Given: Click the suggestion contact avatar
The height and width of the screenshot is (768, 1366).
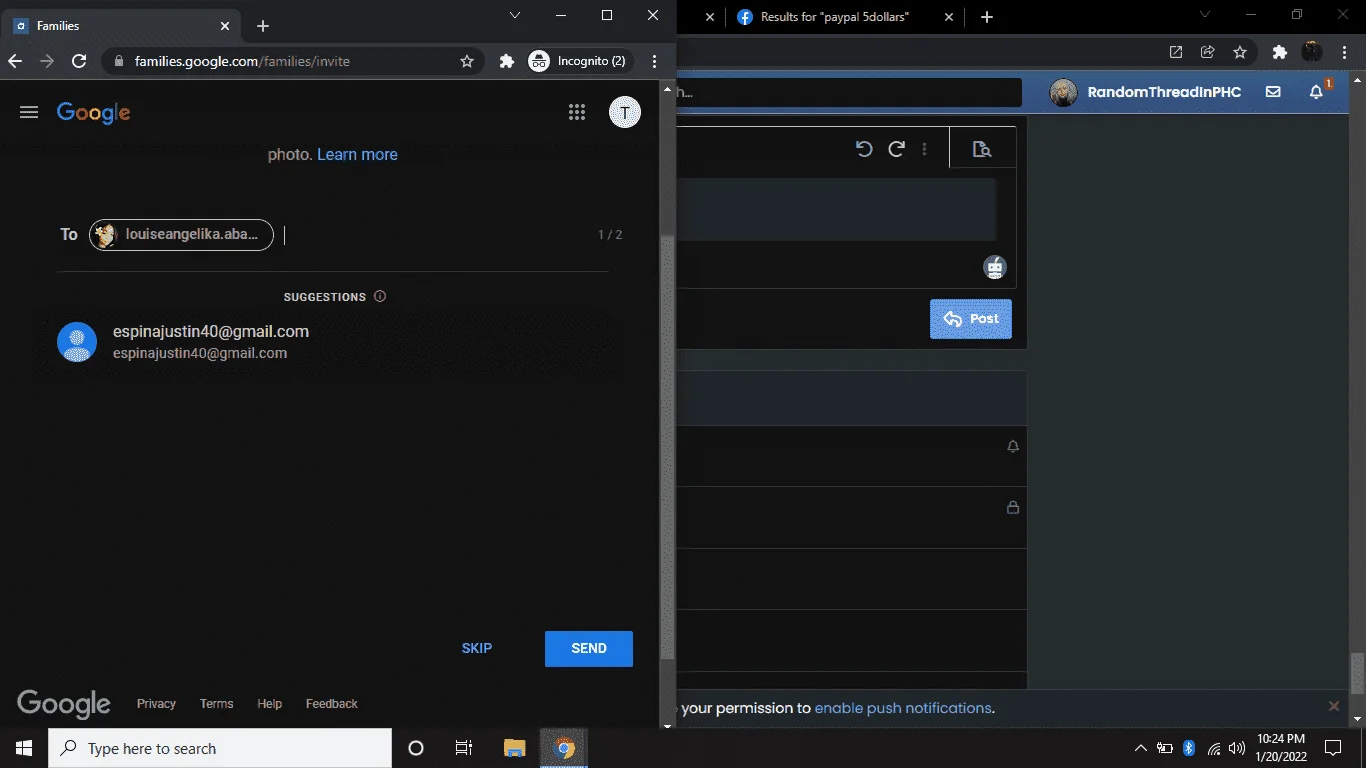Looking at the screenshot, I should tap(77, 342).
